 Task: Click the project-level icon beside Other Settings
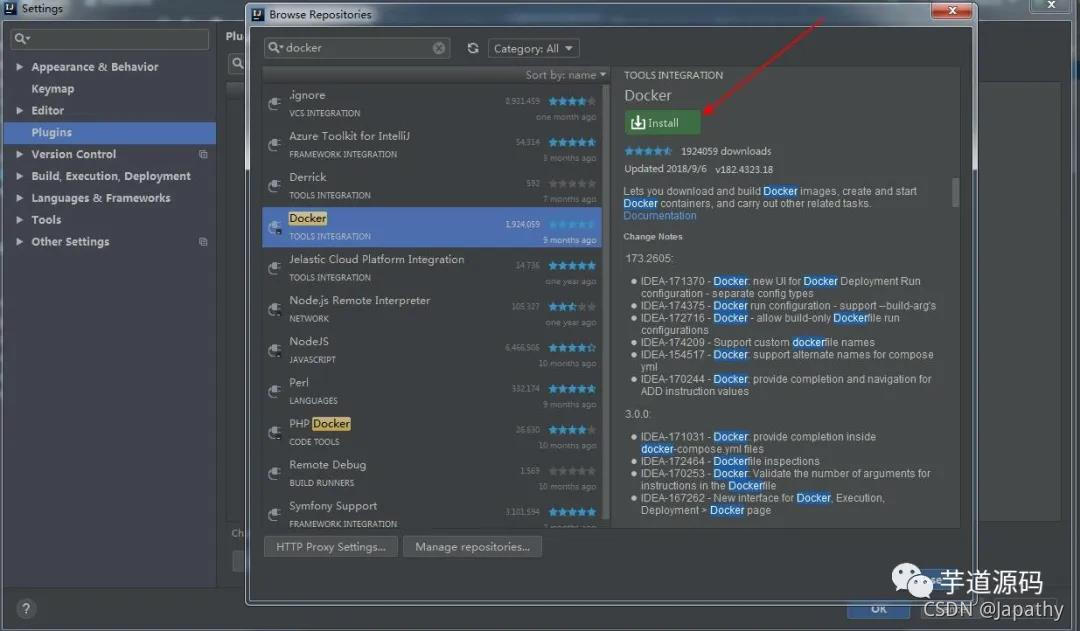point(203,242)
